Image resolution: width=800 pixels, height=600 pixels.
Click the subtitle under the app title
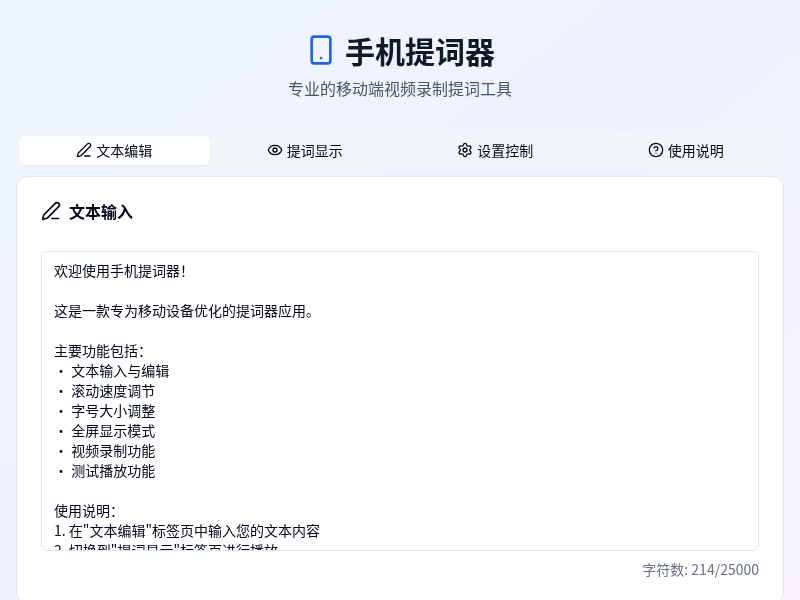coord(400,88)
